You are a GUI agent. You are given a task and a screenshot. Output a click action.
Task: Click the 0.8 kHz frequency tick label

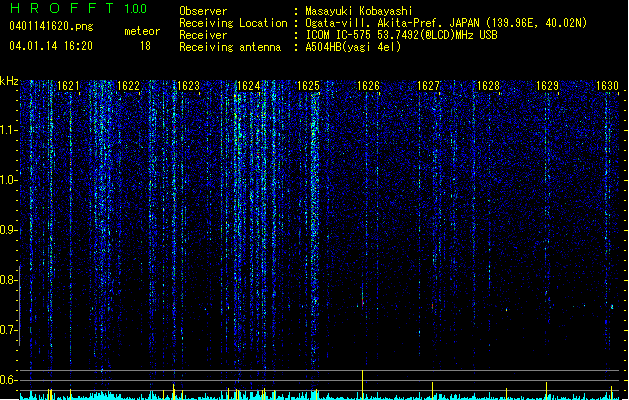coord(7,280)
